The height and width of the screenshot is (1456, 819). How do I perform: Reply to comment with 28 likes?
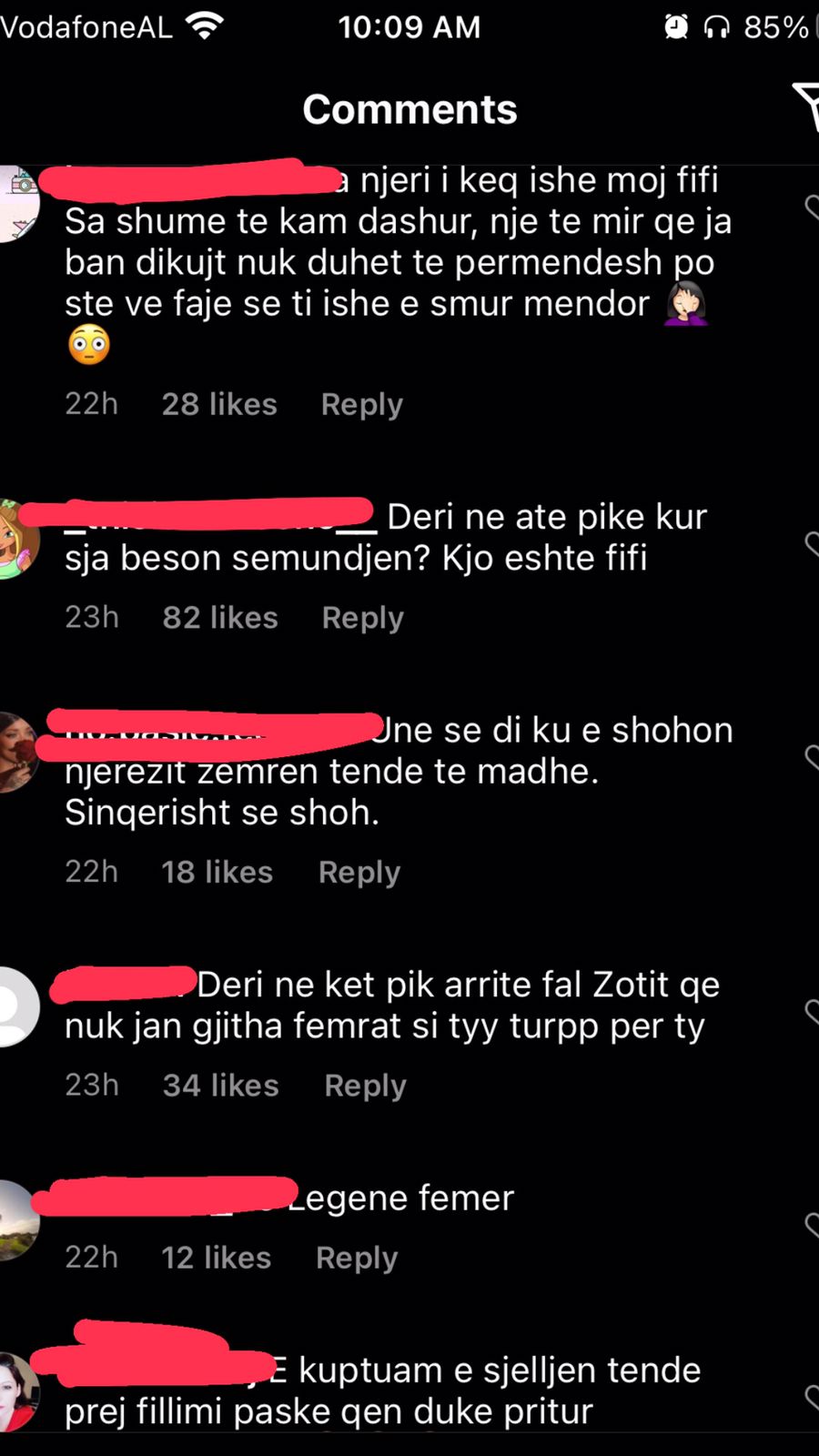pos(361,404)
